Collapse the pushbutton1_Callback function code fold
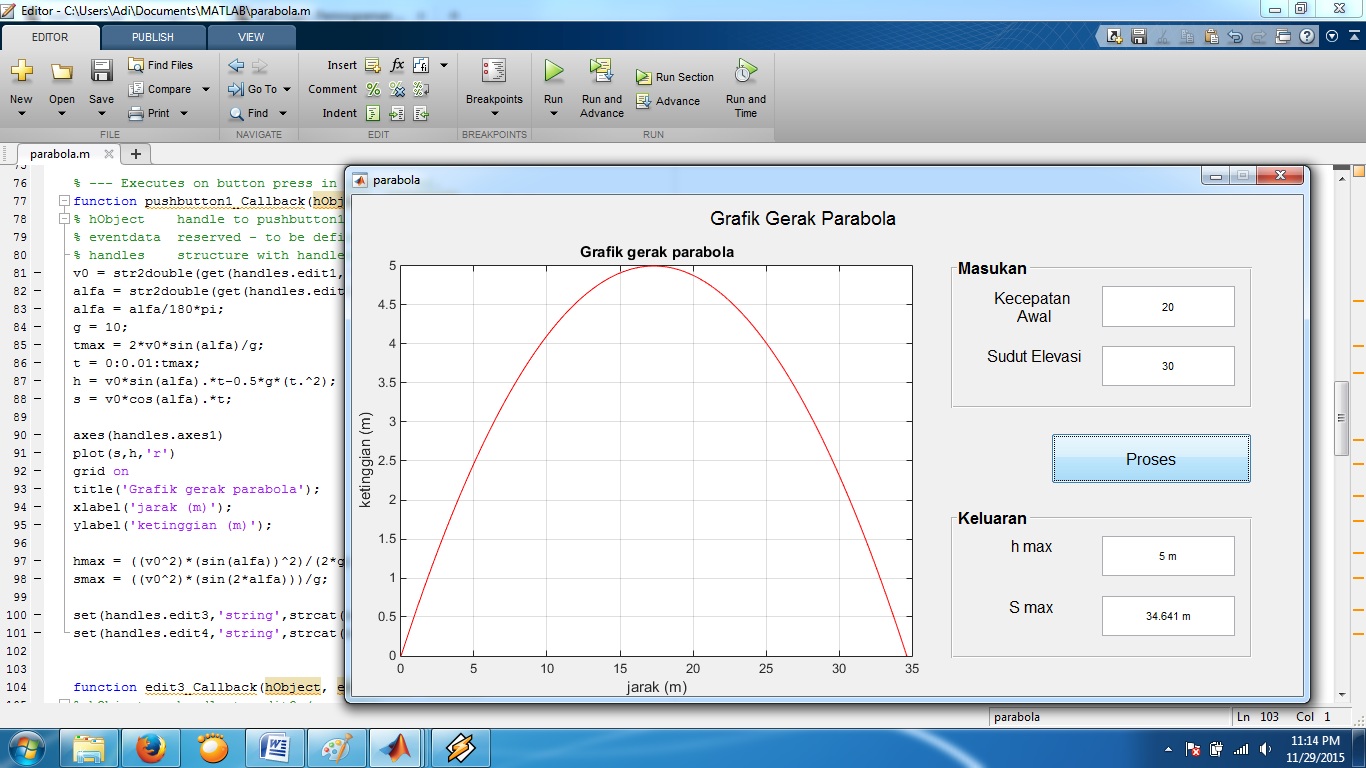The image size is (1366, 768). (64, 202)
